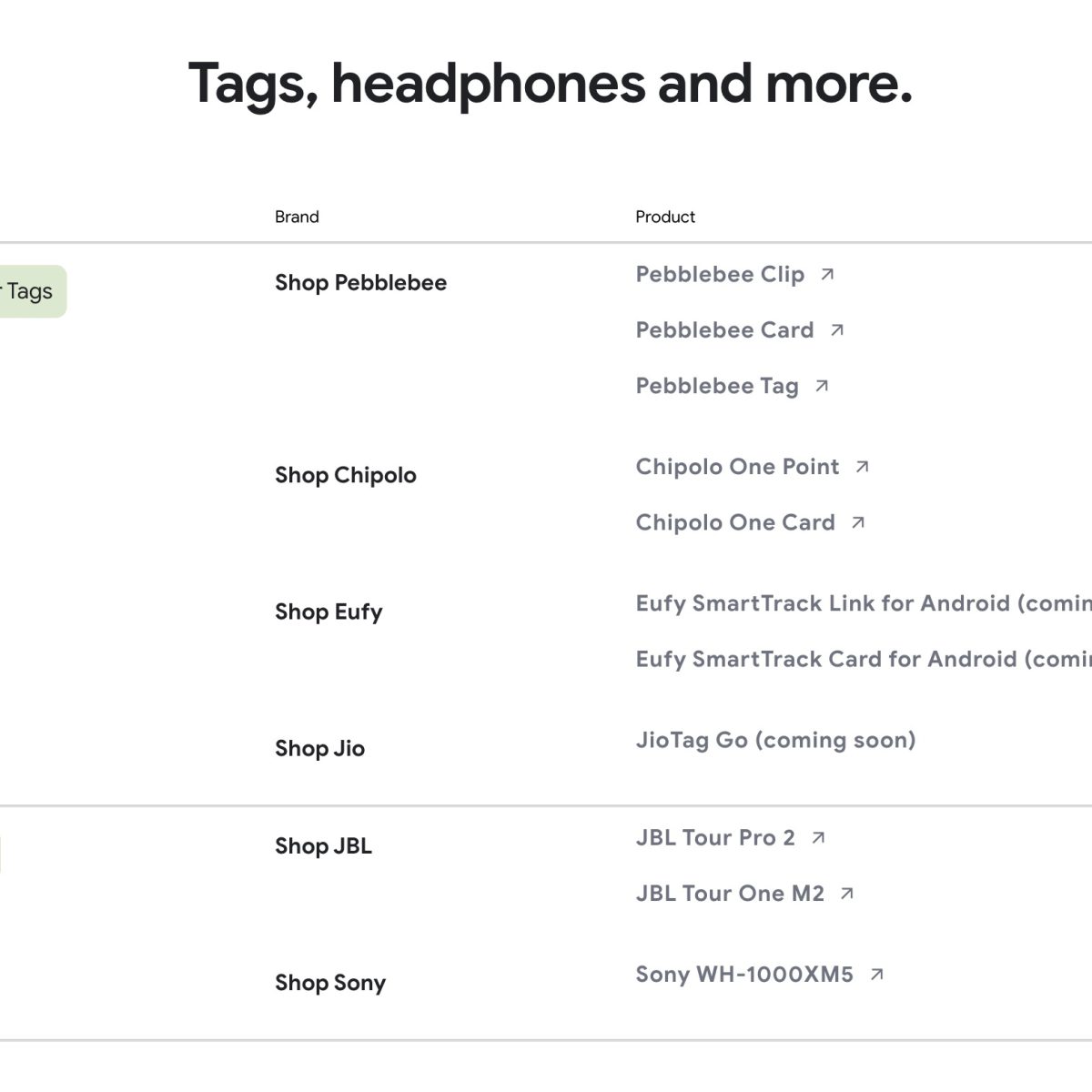Click the arrow icon beside JBL Tour Pro 2
Screen dimensions: 1092x1092
click(x=818, y=837)
